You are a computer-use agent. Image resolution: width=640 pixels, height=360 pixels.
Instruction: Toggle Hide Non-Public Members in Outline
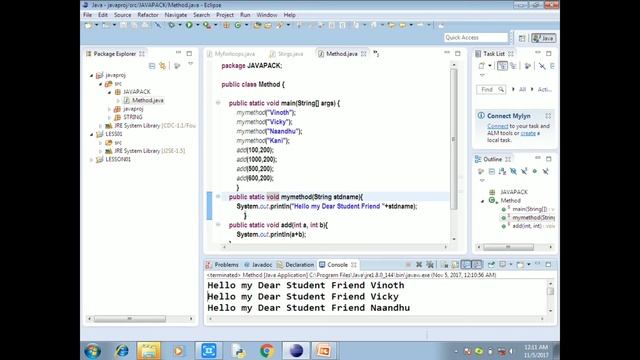pos(535,171)
